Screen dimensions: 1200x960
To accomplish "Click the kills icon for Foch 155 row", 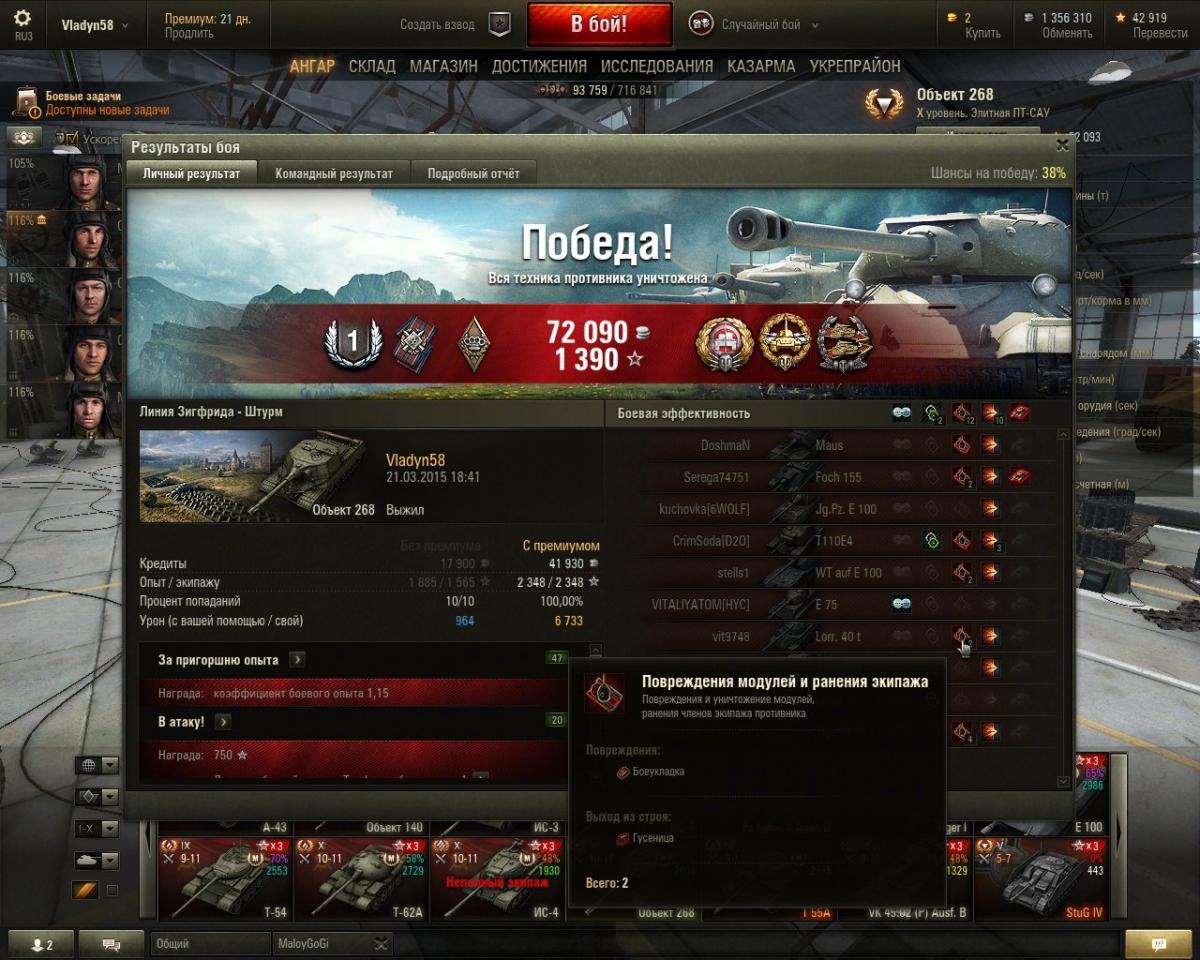I will pos(1020,477).
